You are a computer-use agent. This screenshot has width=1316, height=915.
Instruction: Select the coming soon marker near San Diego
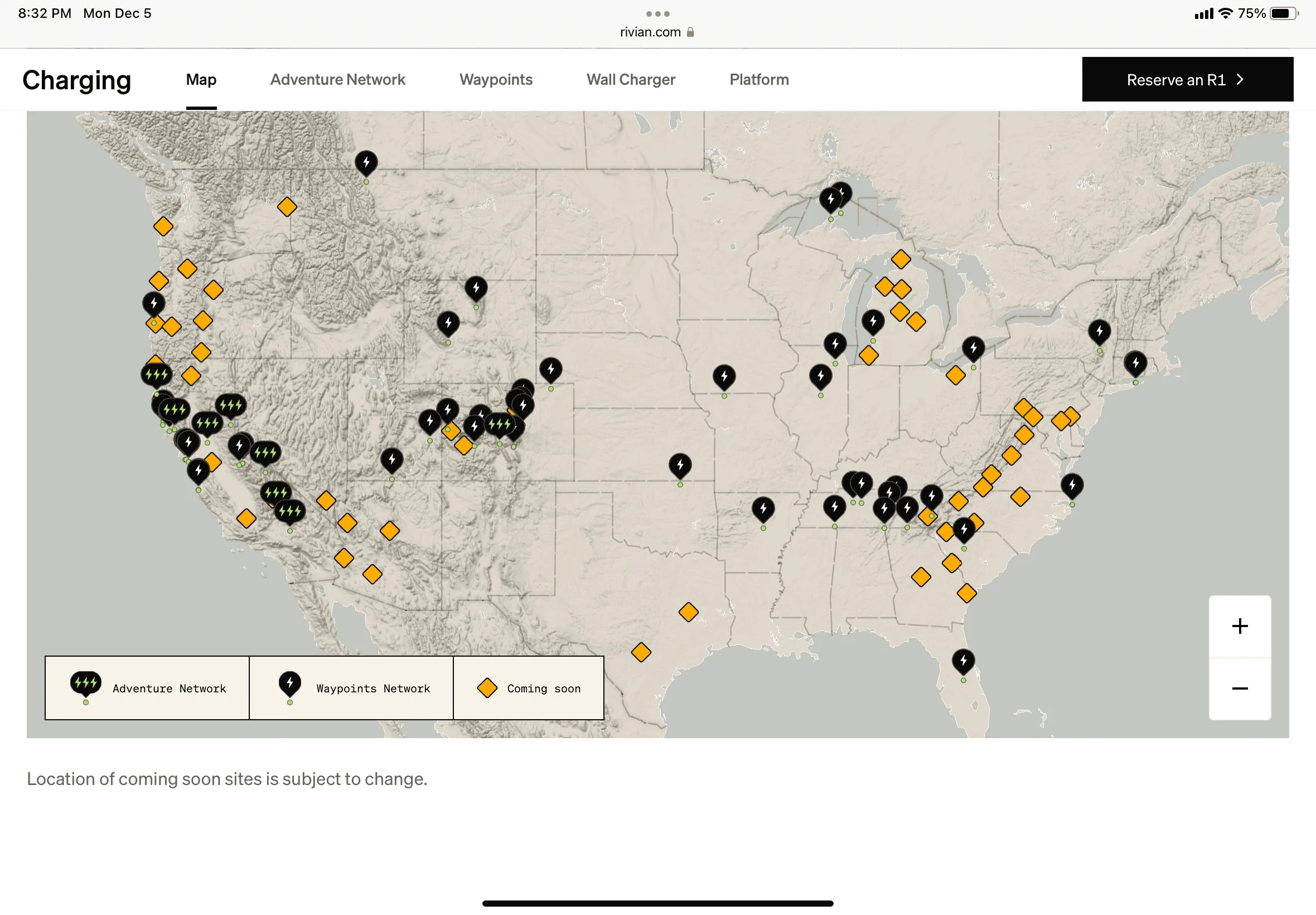pos(246,518)
